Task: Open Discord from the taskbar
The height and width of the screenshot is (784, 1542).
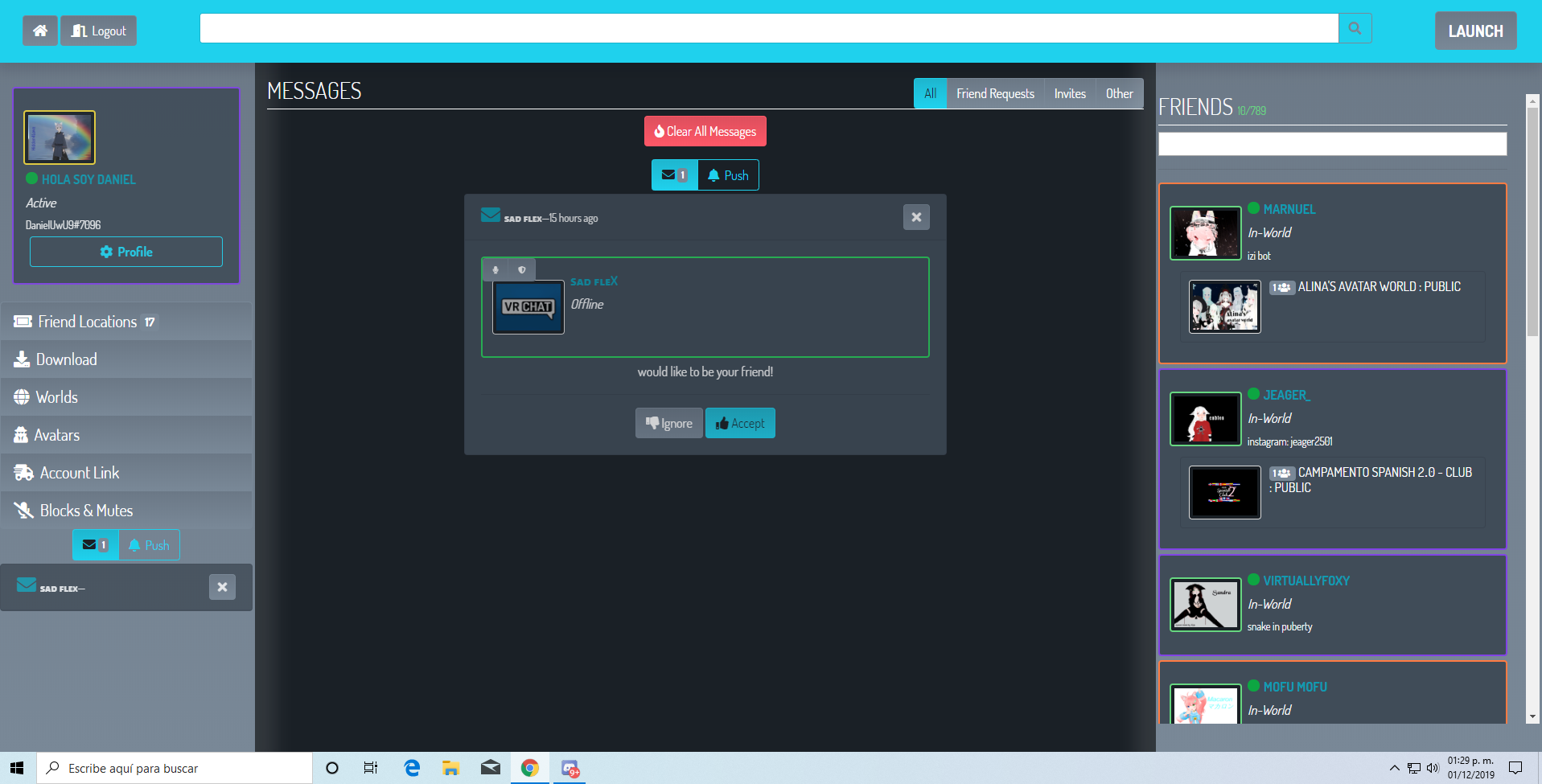Action: (x=570, y=768)
